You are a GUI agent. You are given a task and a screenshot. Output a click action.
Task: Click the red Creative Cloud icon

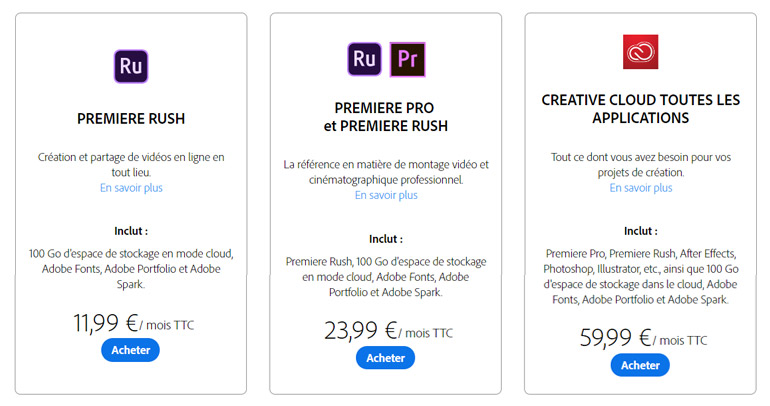640,52
